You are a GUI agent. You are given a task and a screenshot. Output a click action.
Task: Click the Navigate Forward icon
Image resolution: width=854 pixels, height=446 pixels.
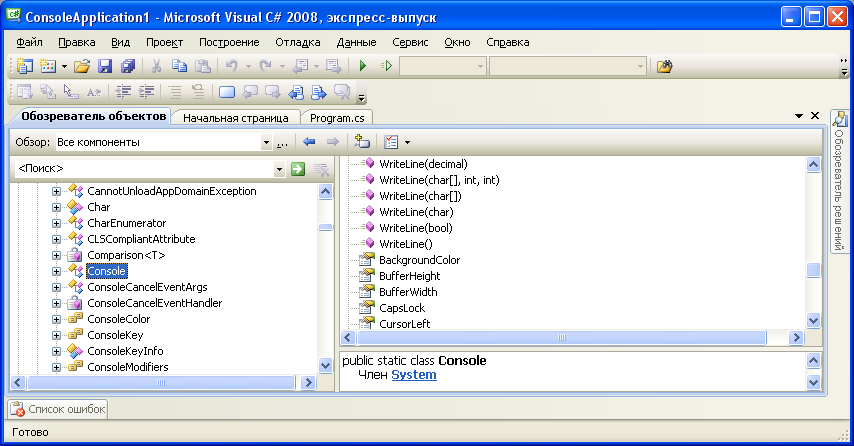coord(333,66)
